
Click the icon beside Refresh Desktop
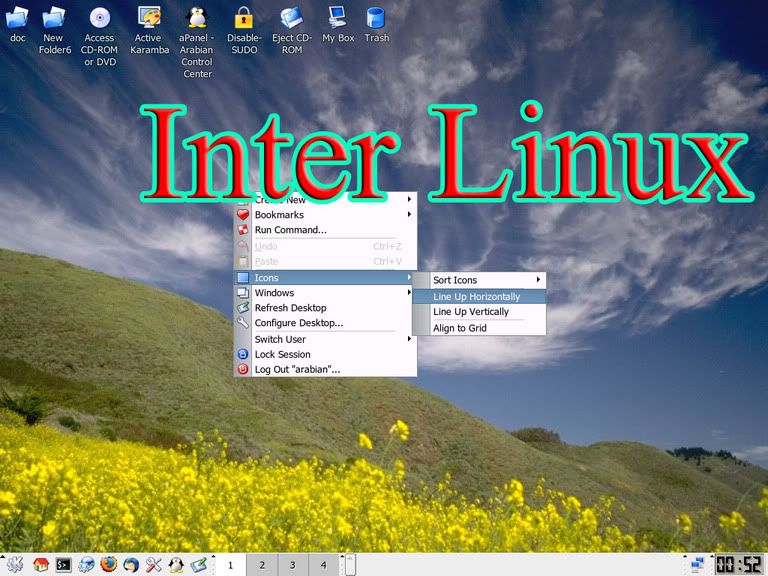[x=243, y=308]
